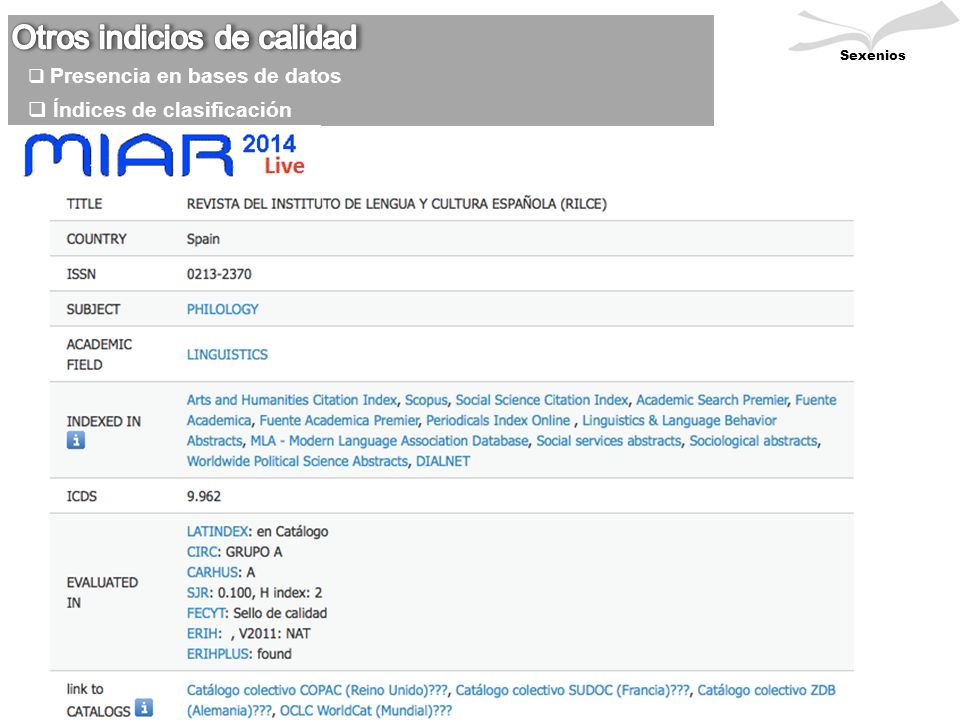Image resolution: width=960 pixels, height=720 pixels.
Task: Open the ERIH evaluation link
Action: pos(202,634)
